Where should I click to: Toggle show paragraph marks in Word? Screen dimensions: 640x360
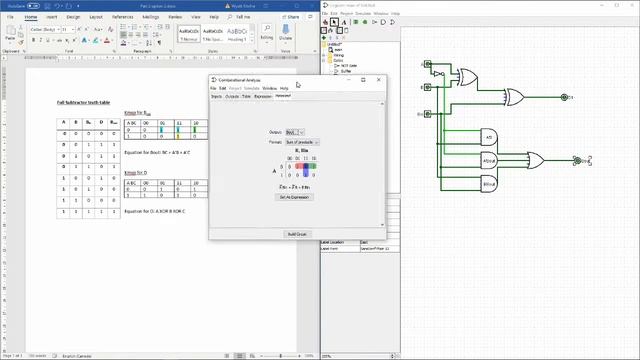[x=159, y=42]
